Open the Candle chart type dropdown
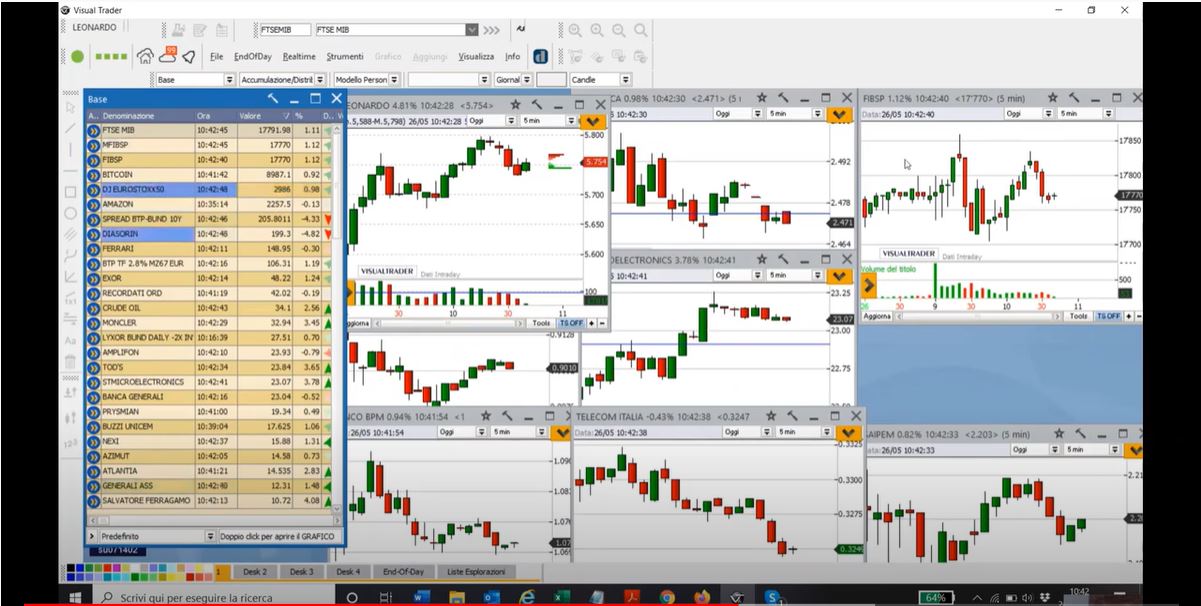The width and height of the screenshot is (1201, 606). click(x=626, y=79)
